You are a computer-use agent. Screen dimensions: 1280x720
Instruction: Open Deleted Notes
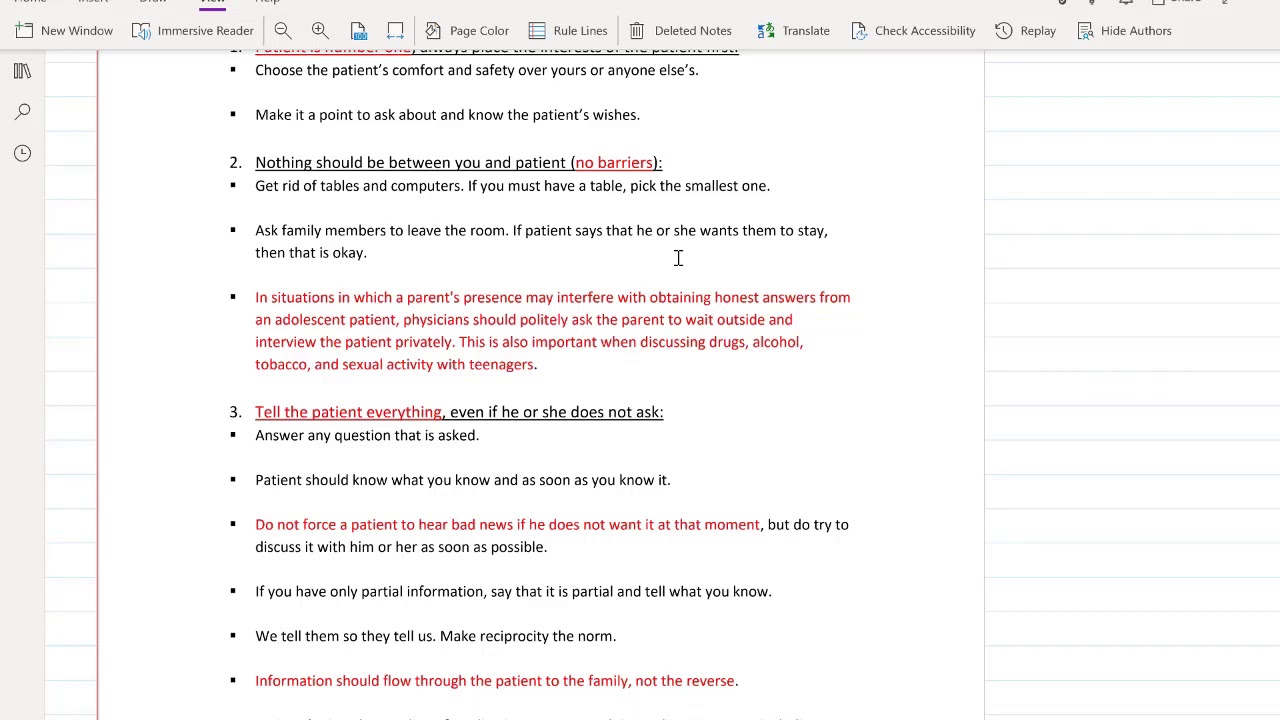click(x=680, y=30)
